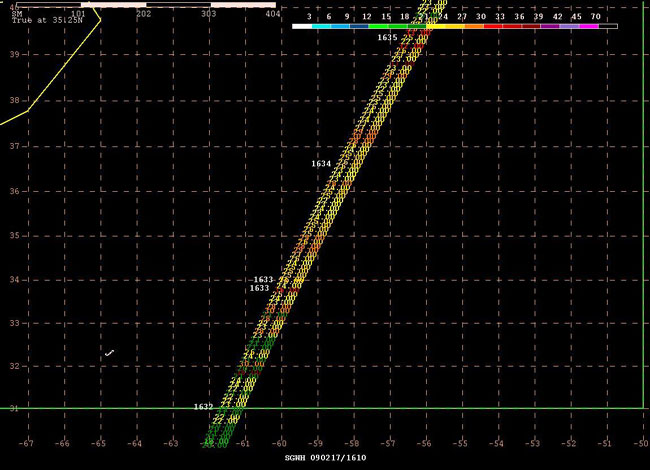
Task: Click the color scale number 9
Action: [x=347, y=17]
